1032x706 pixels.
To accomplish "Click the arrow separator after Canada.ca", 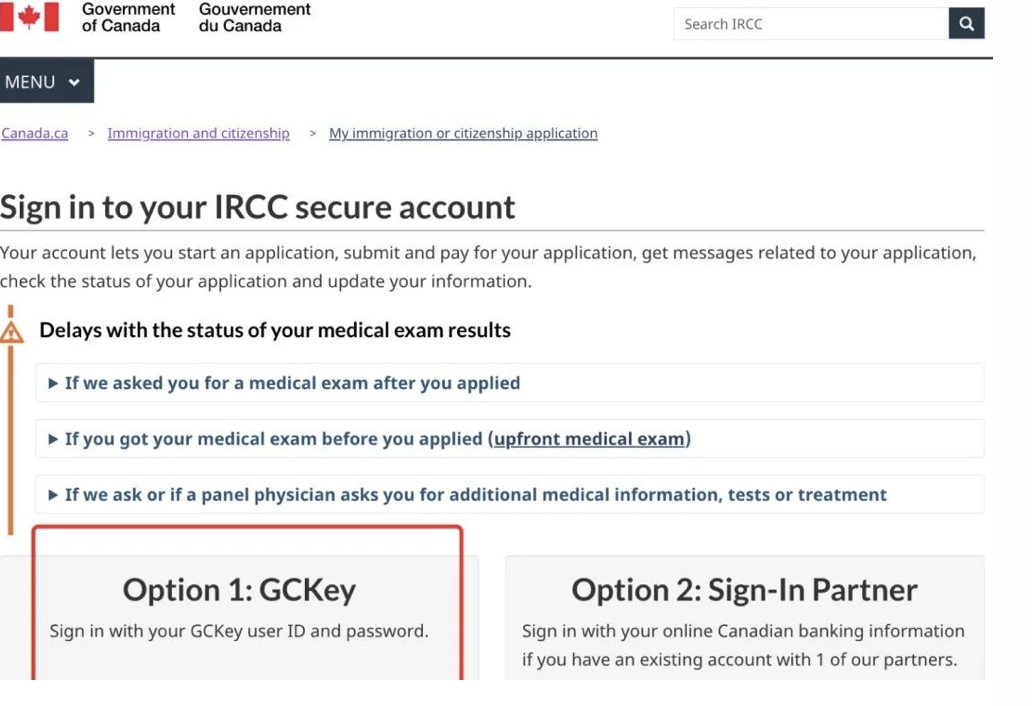I will point(91,133).
